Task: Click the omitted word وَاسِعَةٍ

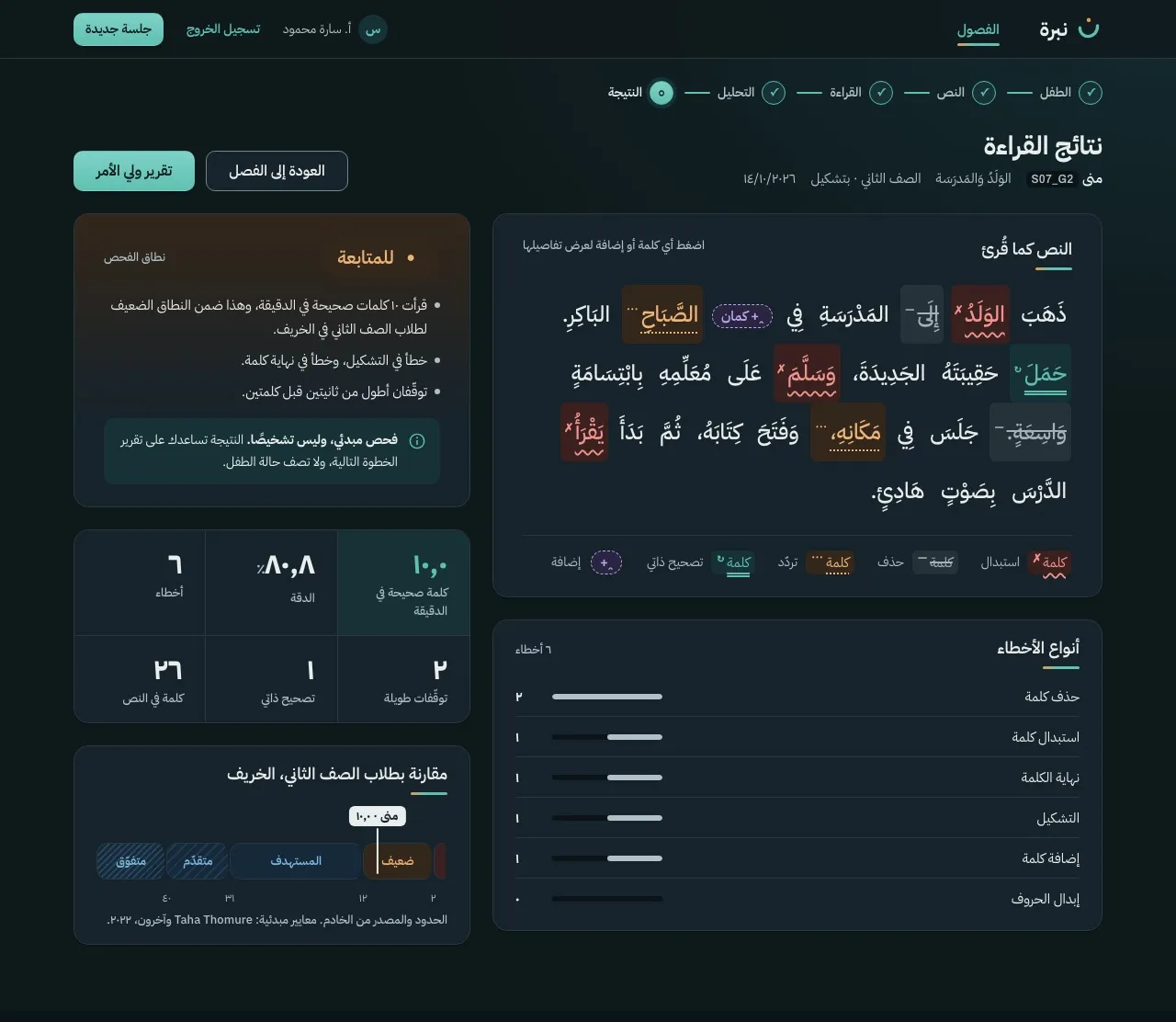Action: point(1031,432)
